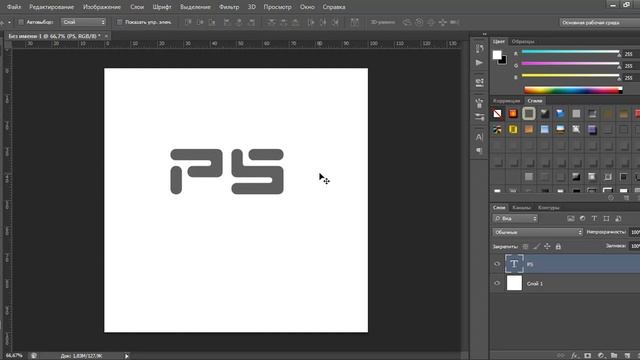Click the Add layer mask icon
This screenshot has height=360, width=640.
pyautogui.click(x=588, y=356)
